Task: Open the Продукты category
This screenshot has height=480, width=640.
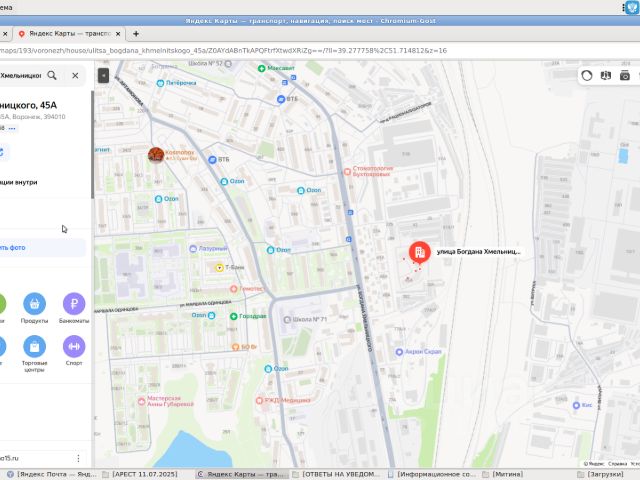Action: (x=34, y=308)
